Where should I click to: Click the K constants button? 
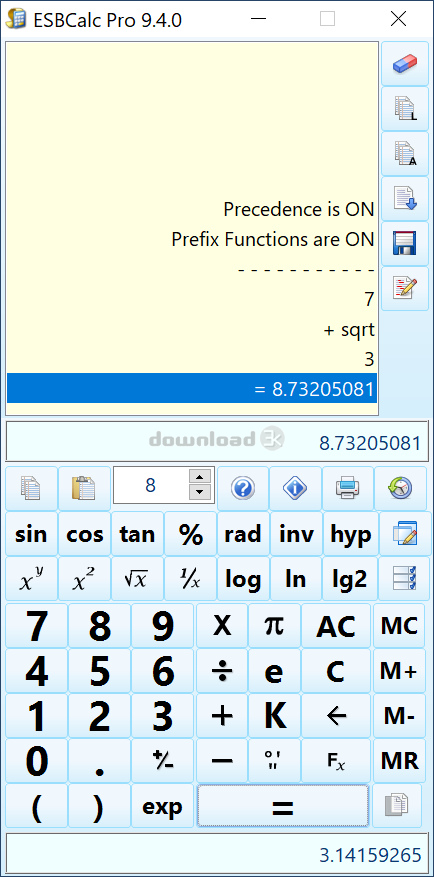click(275, 715)
